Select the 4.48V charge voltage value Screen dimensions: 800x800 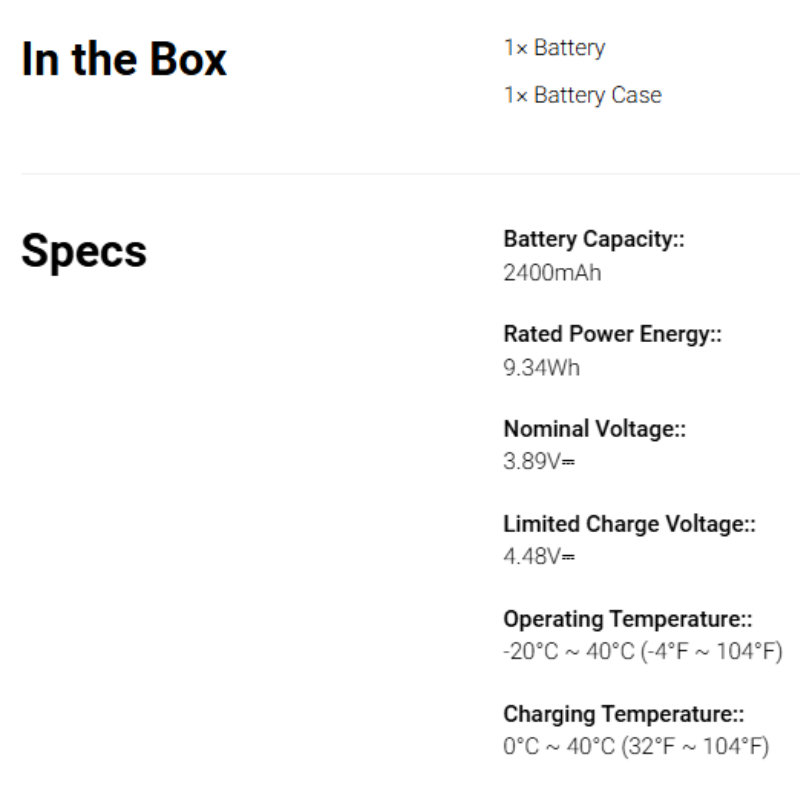tap(539, 556)
